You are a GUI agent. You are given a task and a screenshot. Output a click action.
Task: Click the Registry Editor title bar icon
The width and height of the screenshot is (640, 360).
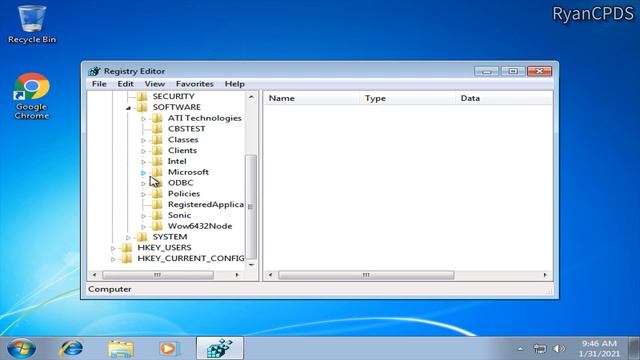[x=94, y=71]
